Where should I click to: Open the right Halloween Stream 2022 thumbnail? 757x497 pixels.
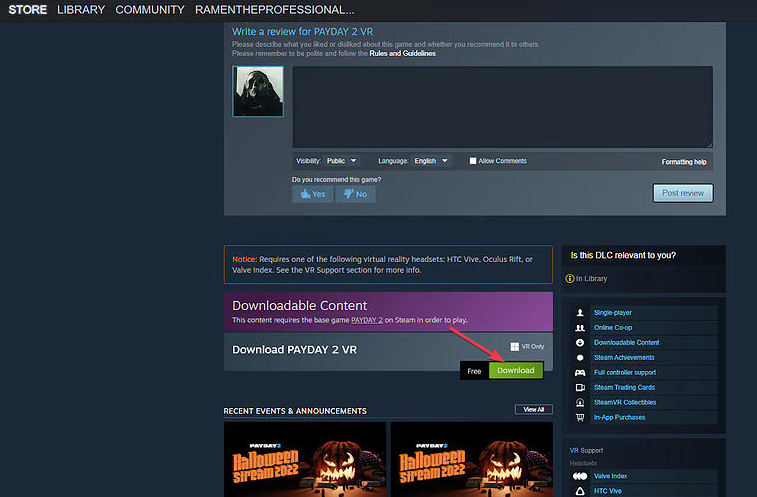(x=471, y=459)
